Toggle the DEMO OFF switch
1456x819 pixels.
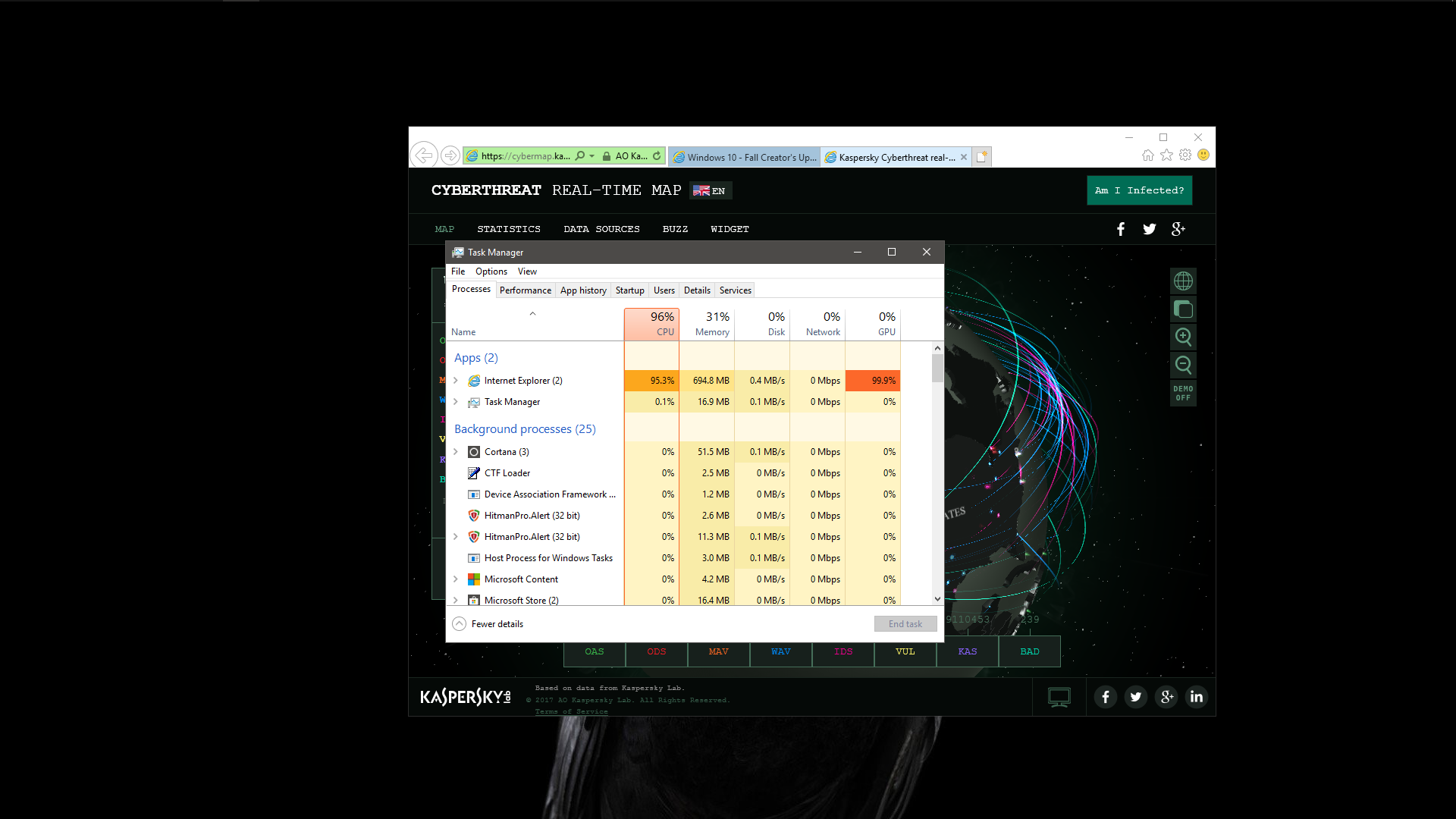point(1183,393)
